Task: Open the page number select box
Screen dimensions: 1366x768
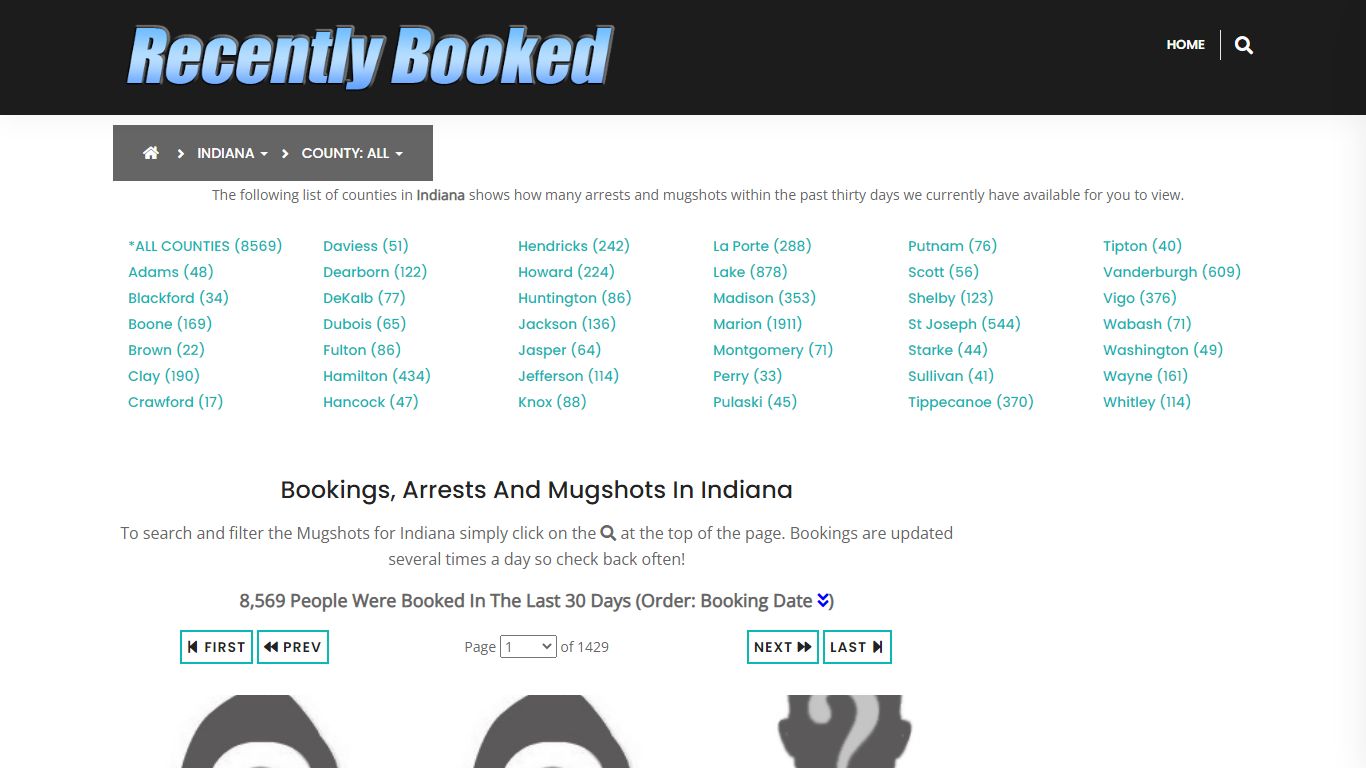Action: coord(528,647)
